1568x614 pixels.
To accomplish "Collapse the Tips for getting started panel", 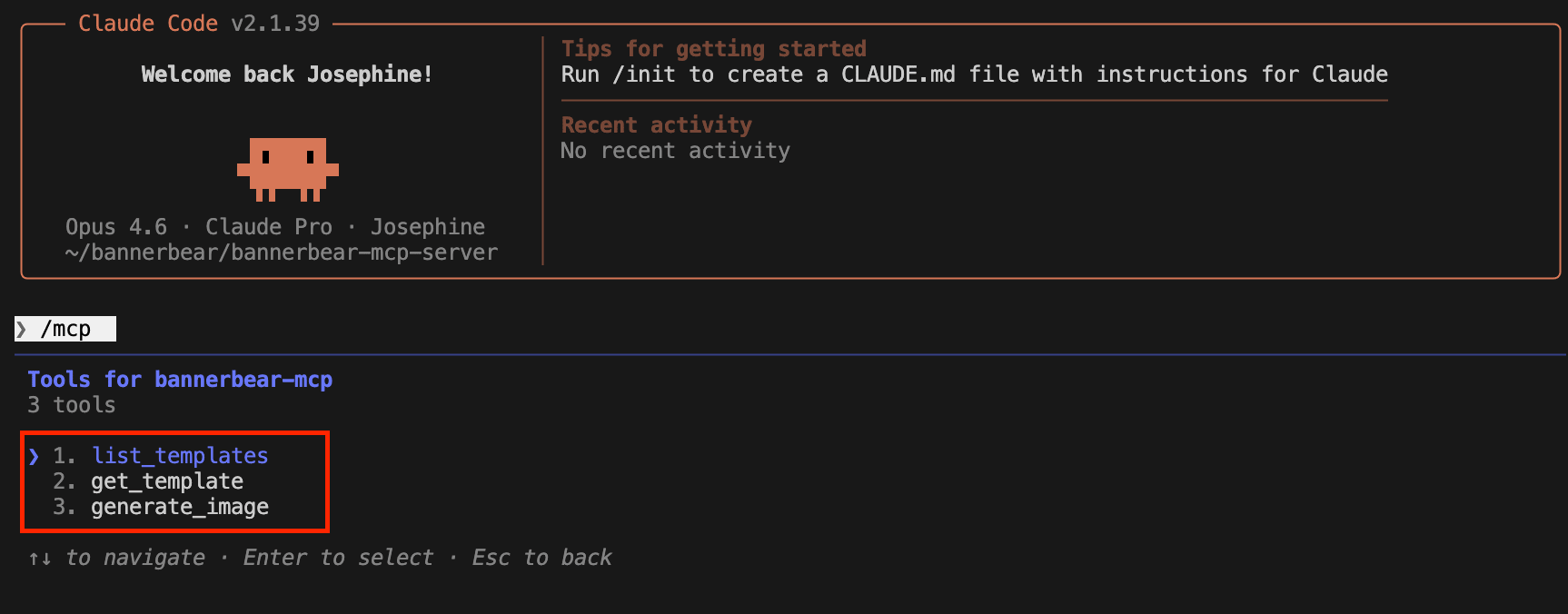I will click(713, 48).
